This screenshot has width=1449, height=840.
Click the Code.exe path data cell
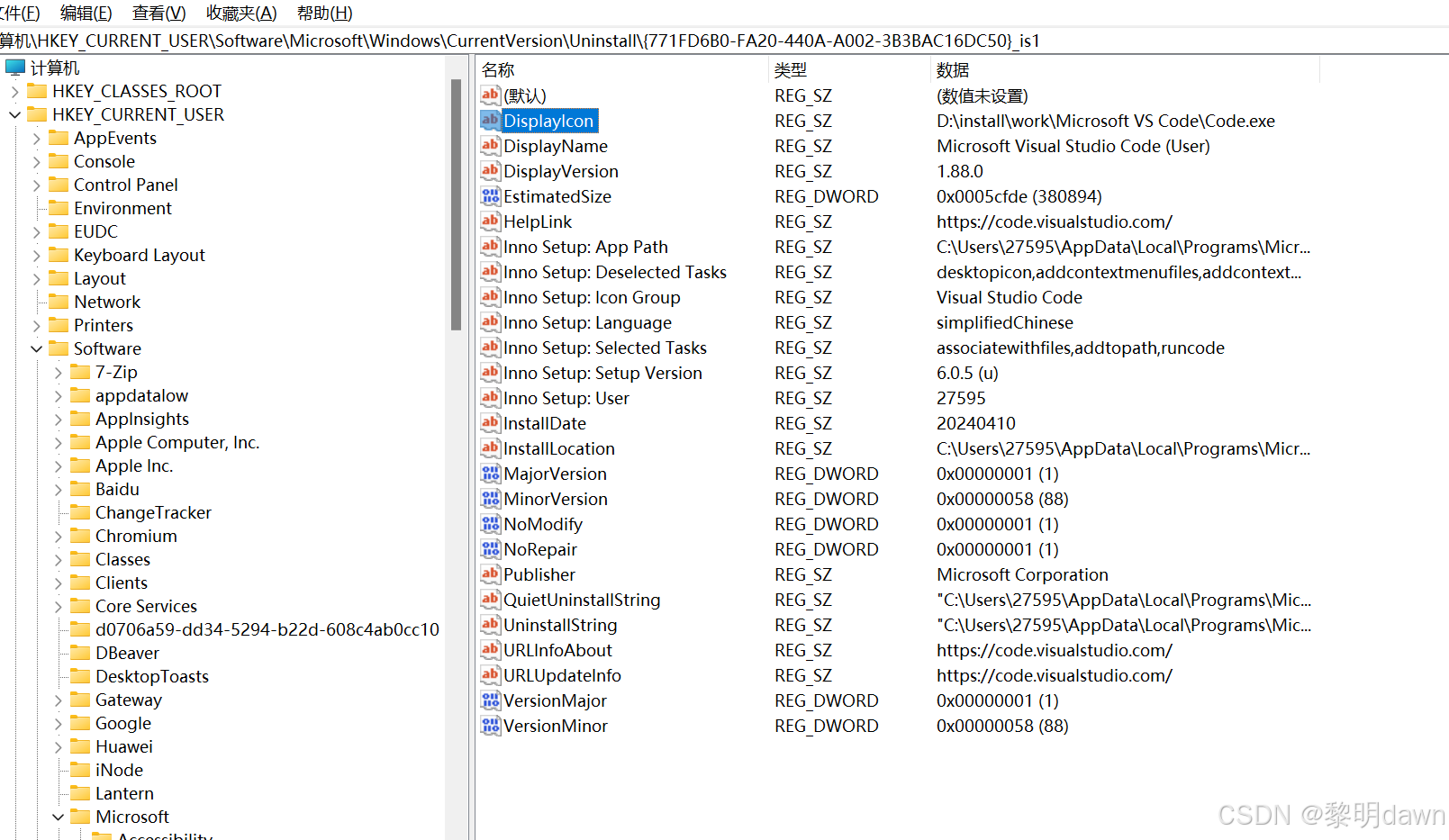click(1106, 121)
